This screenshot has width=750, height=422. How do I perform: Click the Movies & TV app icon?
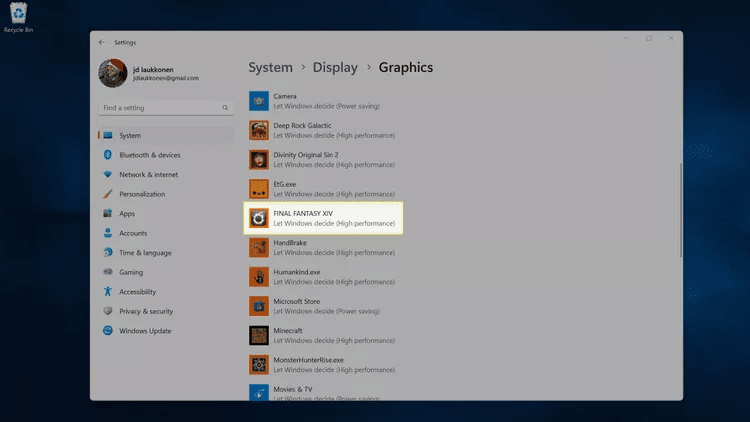coord(259,393)
